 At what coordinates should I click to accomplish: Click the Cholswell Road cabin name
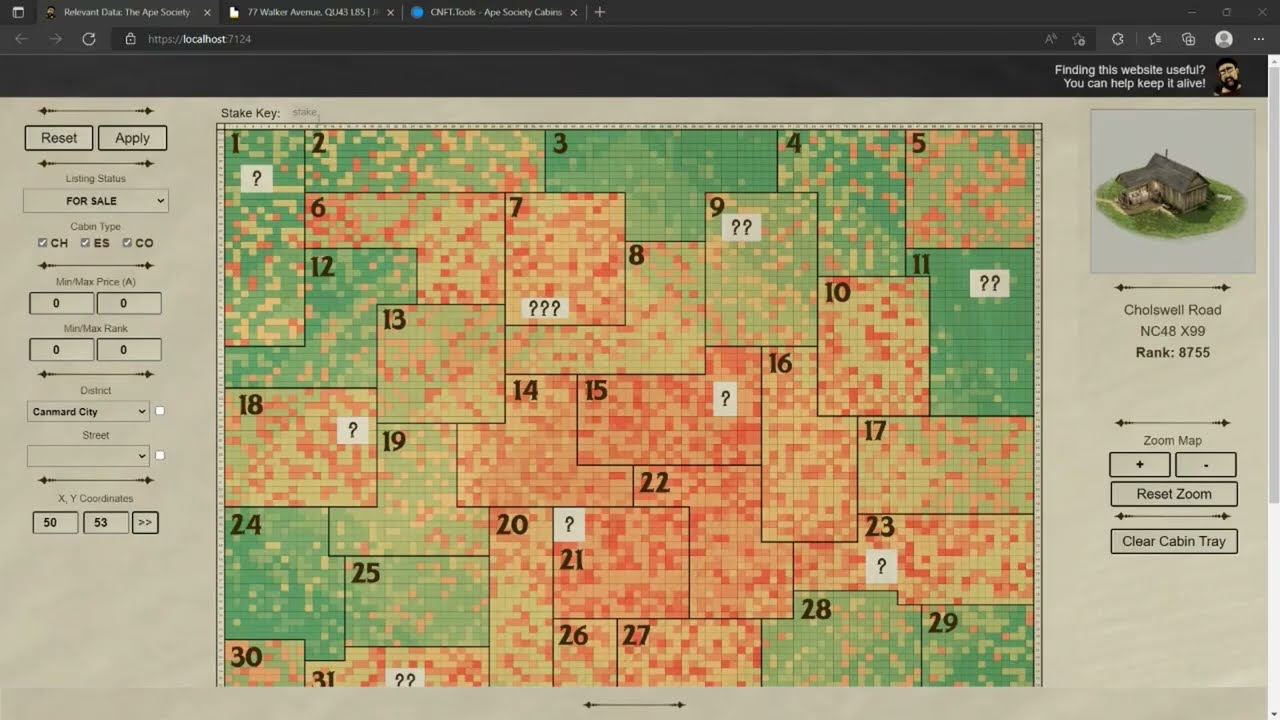(1172, 310)
